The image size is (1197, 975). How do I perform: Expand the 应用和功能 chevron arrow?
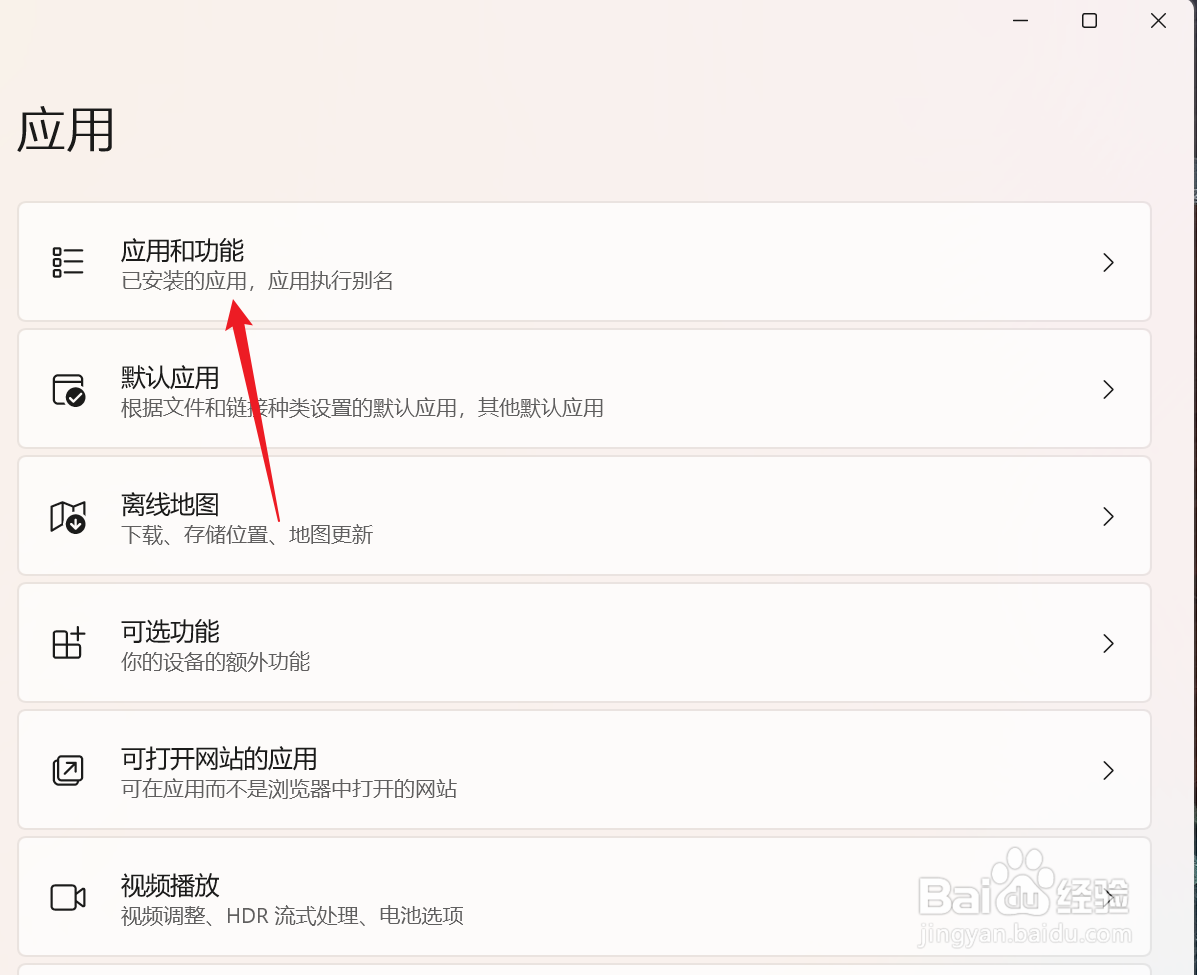[x=1108, y=262]
